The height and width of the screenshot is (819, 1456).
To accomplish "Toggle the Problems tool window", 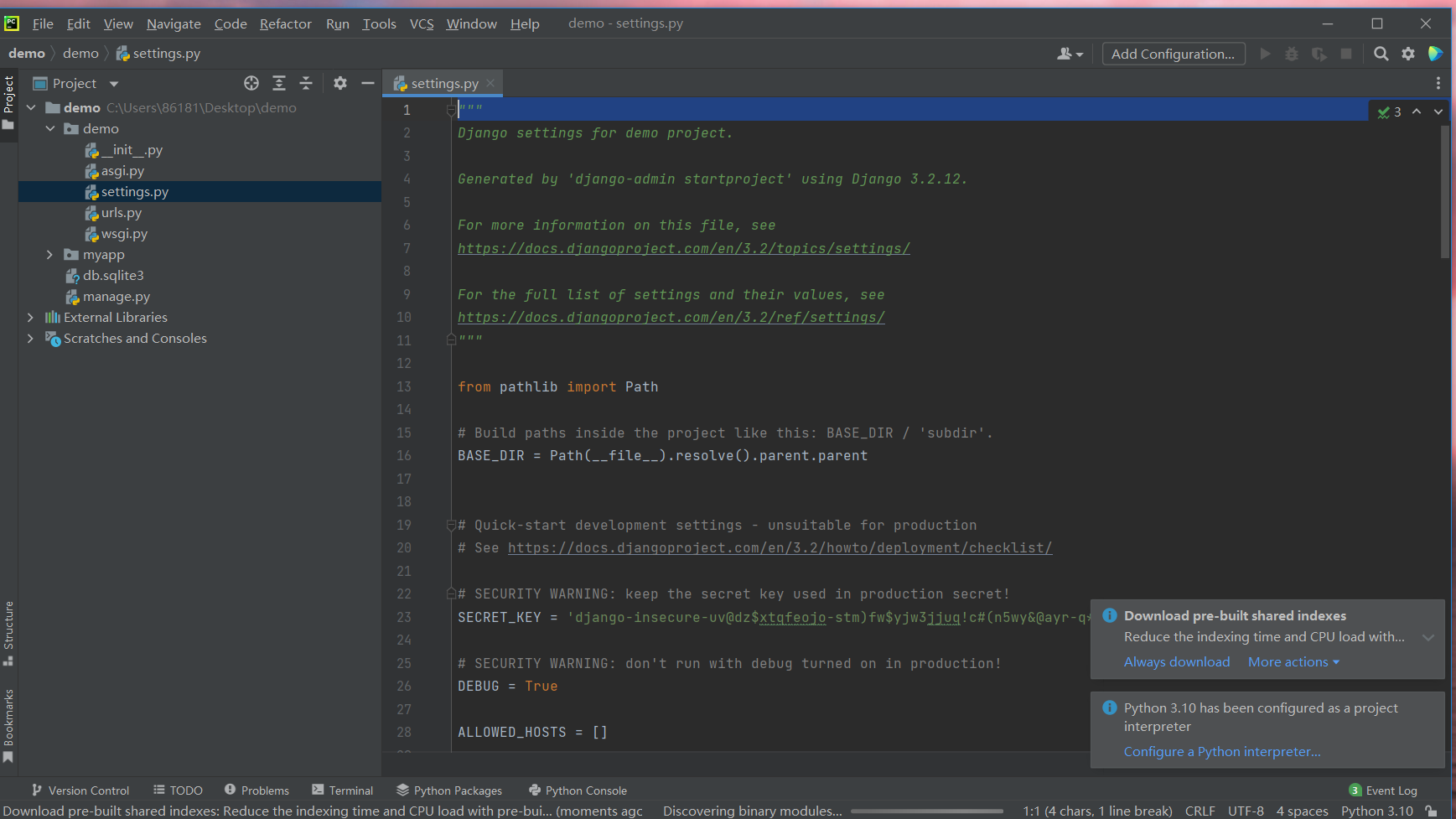I will tap(256, 790).
